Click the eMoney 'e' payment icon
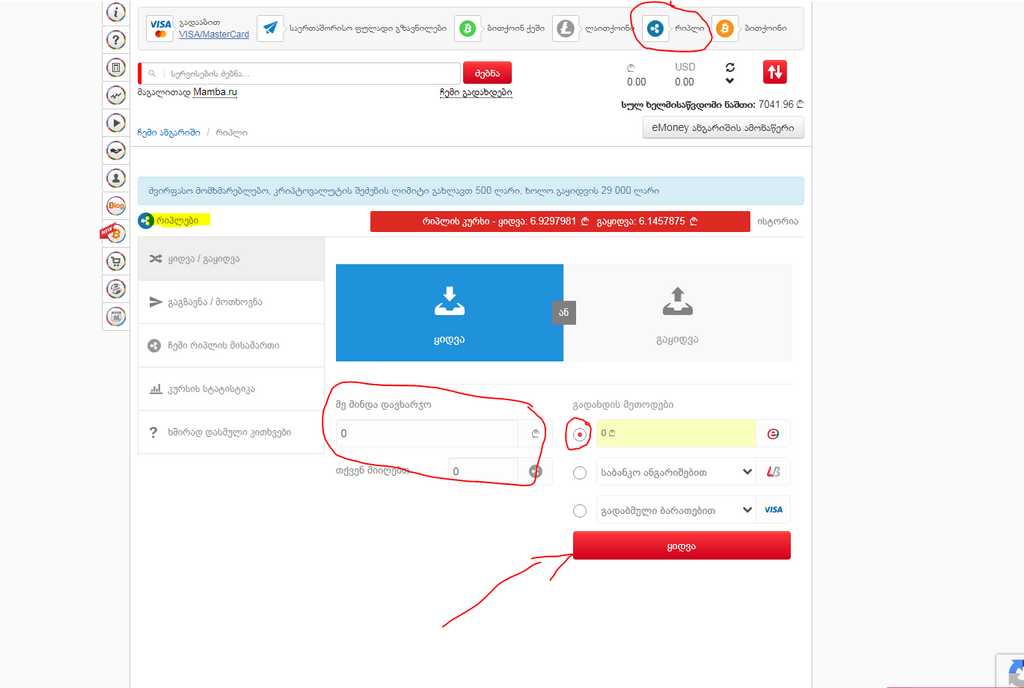The width and height of the screenshot is (1024, 688). (773, 433)
